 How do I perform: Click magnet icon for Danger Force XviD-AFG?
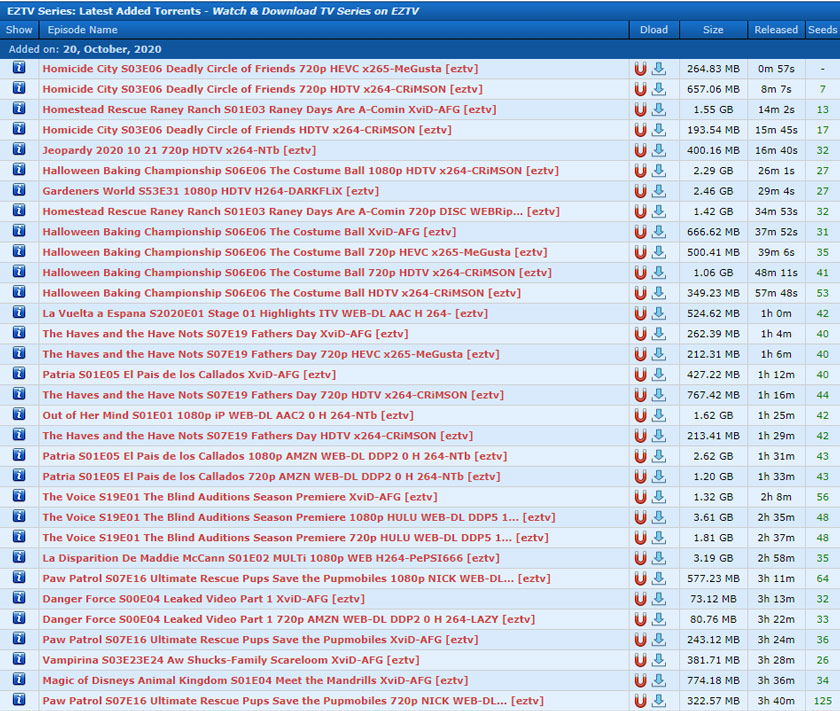(640, 599)
